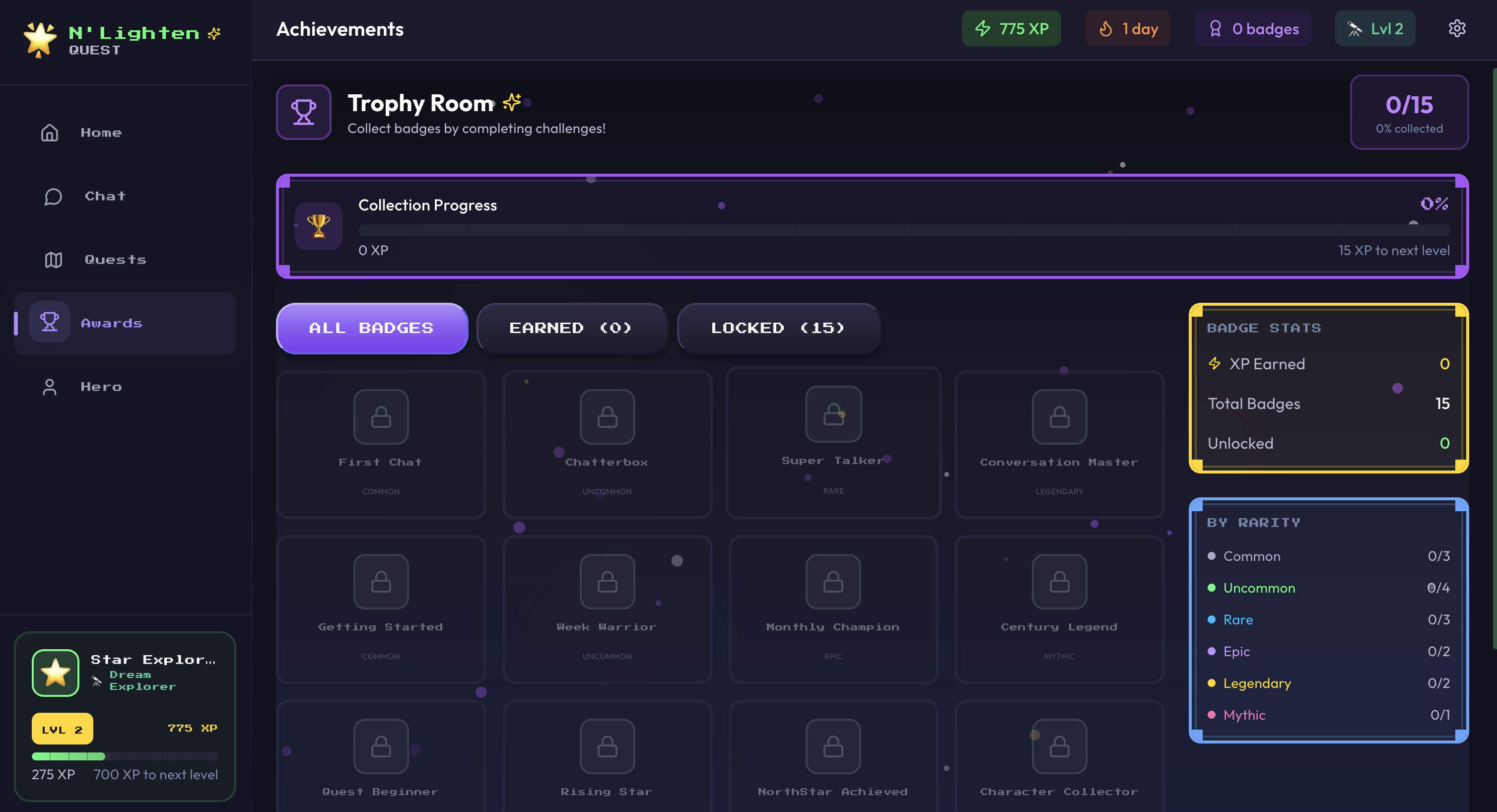Click the 0 badges counter pill

pyautogui.click(x=1252, y=28)
